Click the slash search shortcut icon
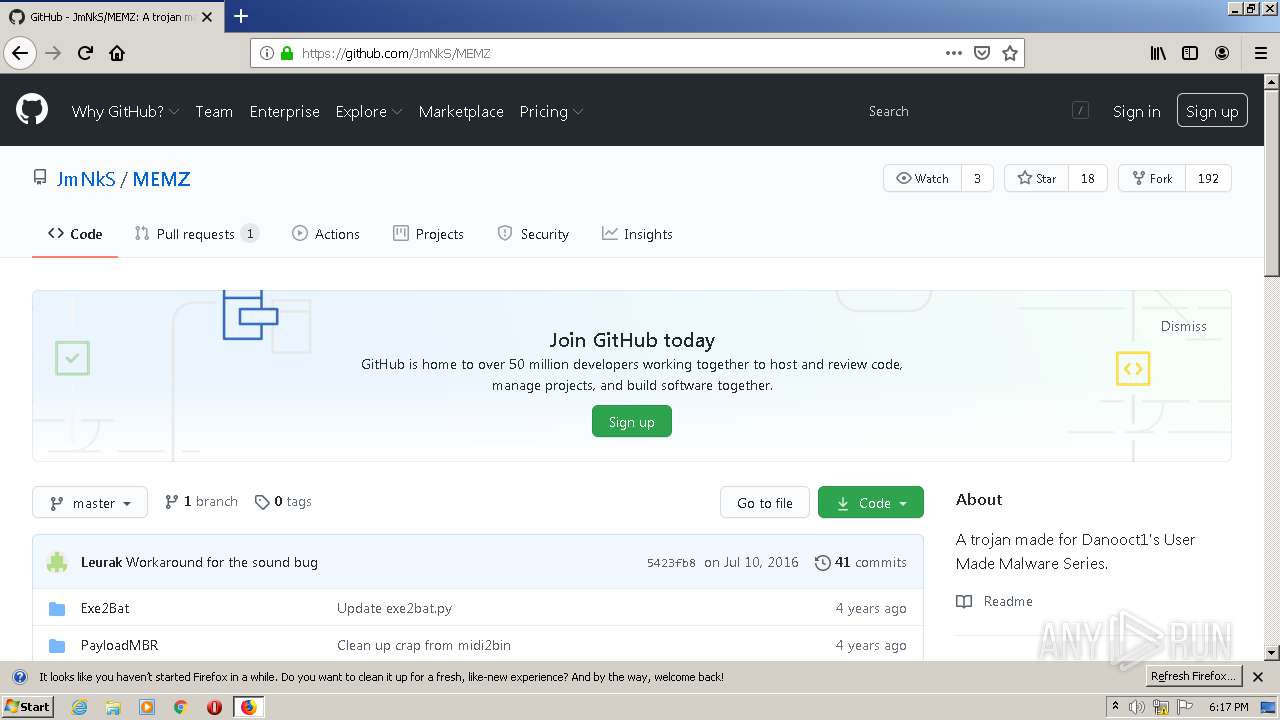Screen dimensions: 1280x720 coord(1080,111)
